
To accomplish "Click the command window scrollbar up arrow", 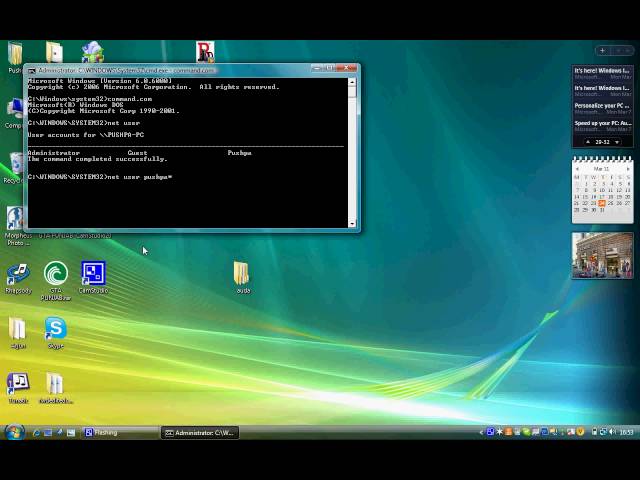I will pos(352,82).
